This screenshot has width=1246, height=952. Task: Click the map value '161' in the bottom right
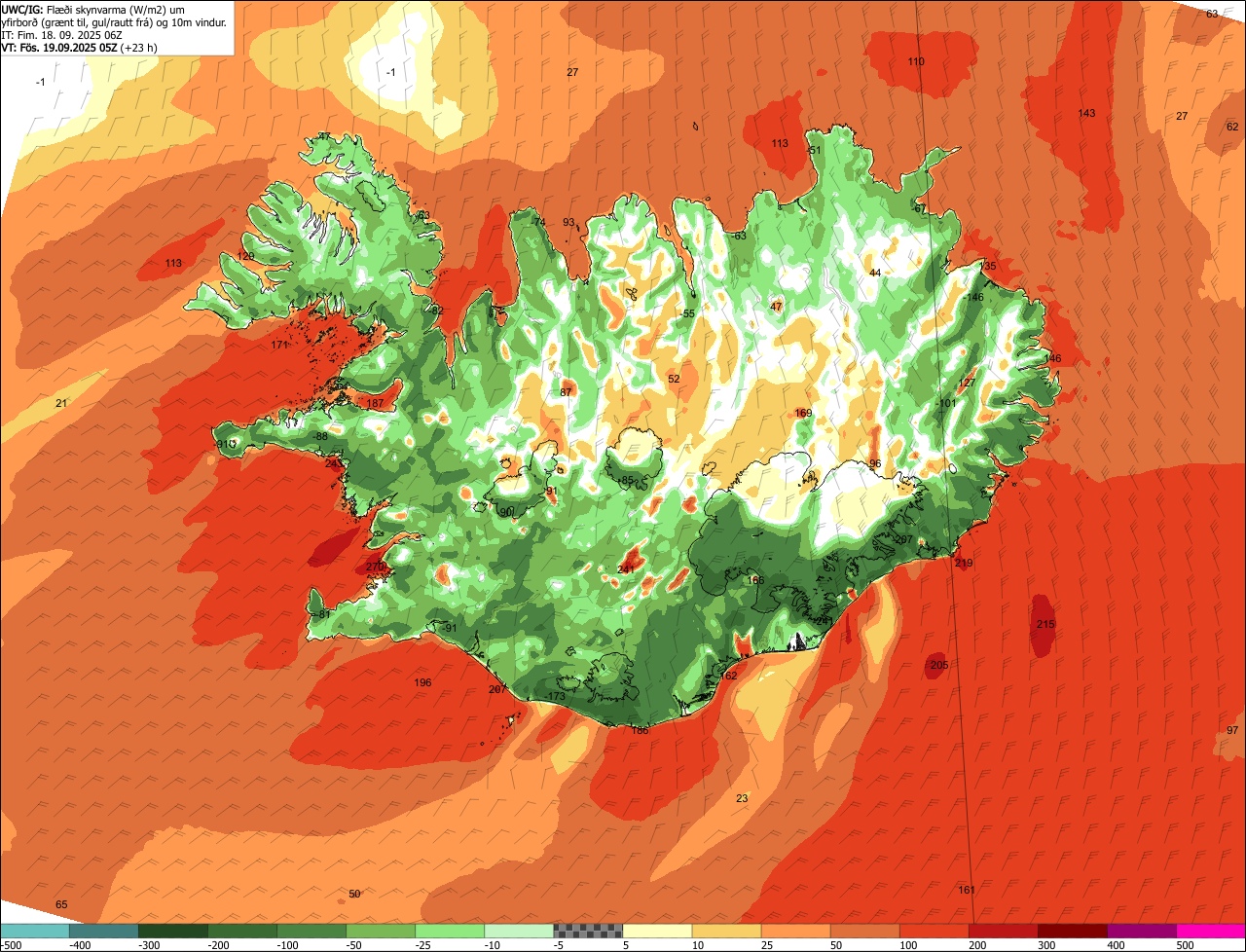966,890
